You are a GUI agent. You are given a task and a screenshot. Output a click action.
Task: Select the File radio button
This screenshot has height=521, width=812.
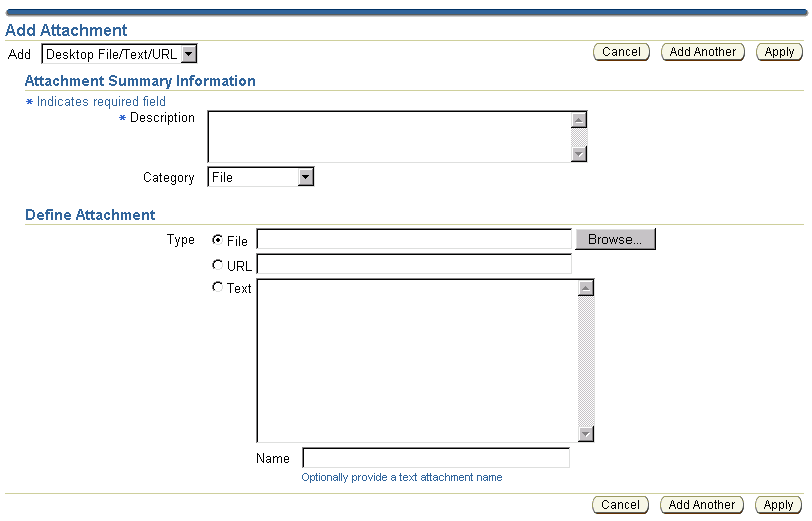(x=218, y=240)
